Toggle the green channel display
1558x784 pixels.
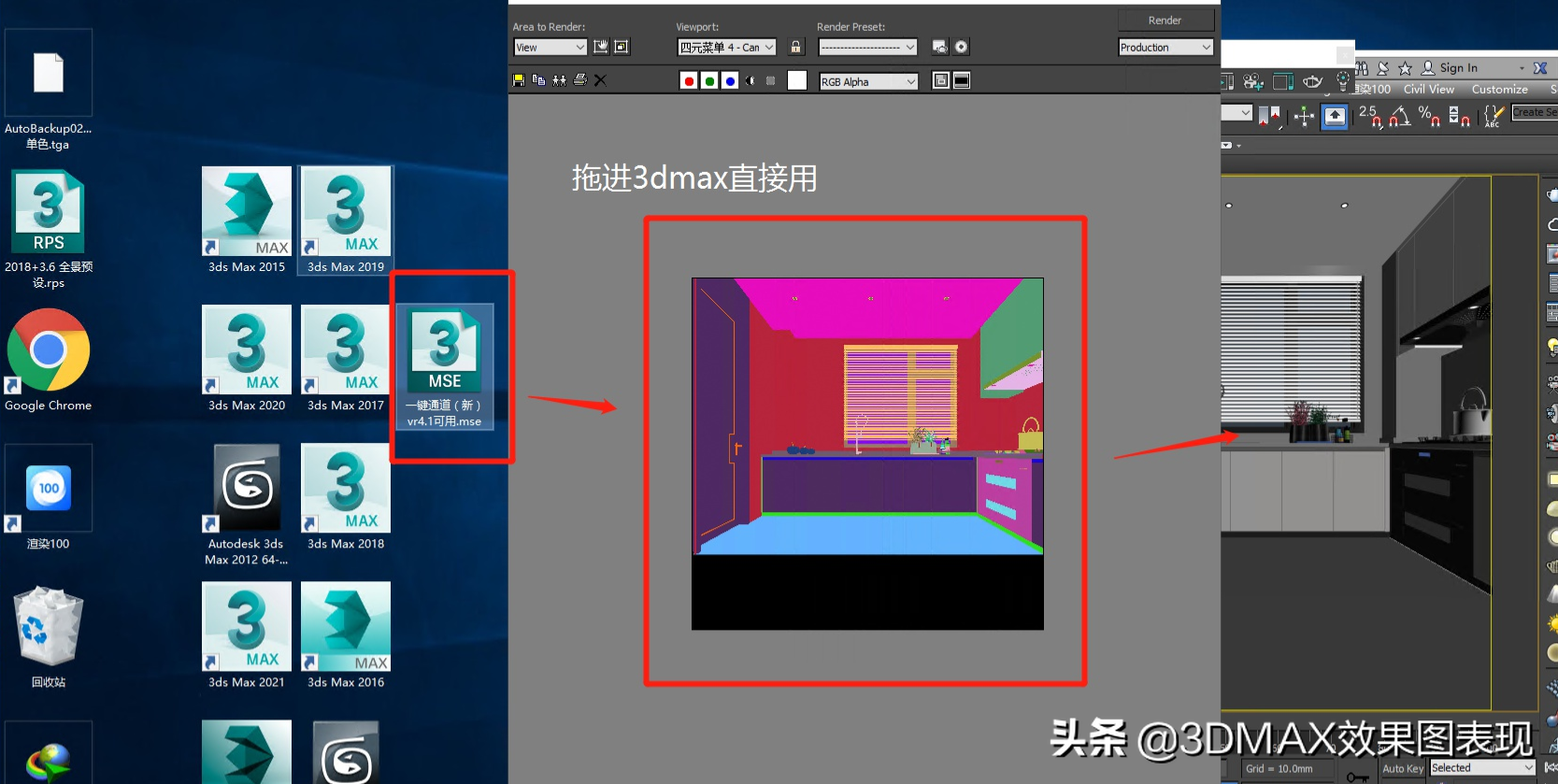[709, 81]
